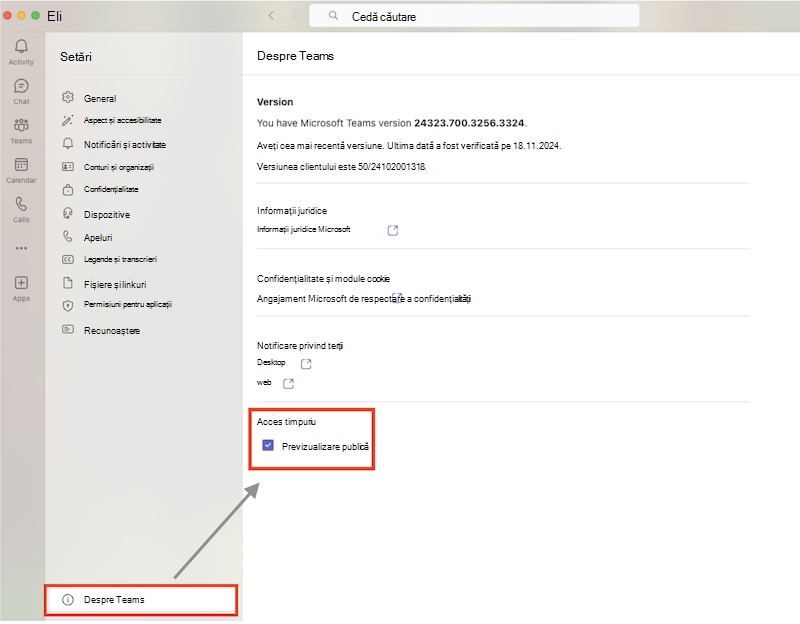Select Notificări și activitate settings
Viewport: 800px width, 624px height.
[125, 144]
